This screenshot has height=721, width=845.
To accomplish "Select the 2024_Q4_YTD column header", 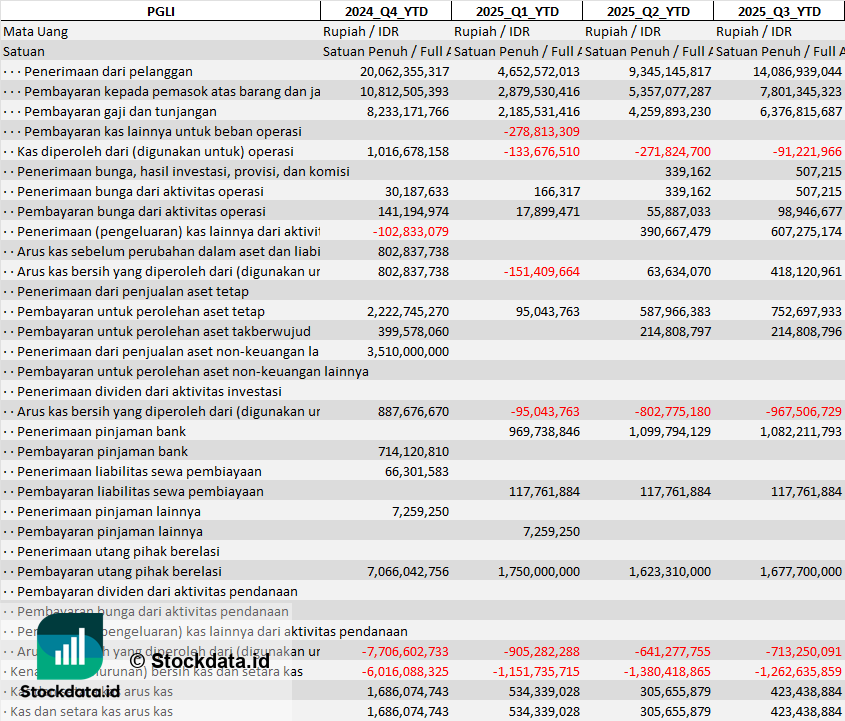I will pos(386,11).
